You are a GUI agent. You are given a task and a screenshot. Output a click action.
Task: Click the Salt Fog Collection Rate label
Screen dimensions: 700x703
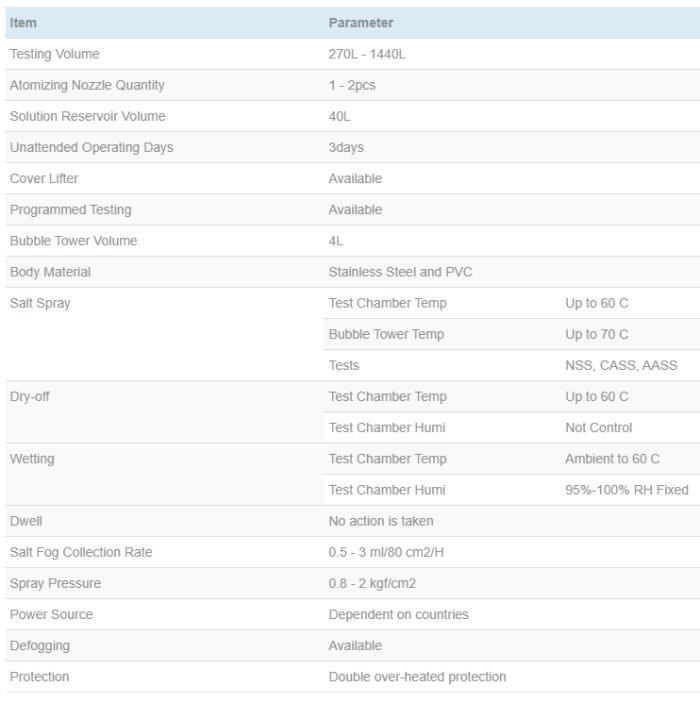(81, 551)
